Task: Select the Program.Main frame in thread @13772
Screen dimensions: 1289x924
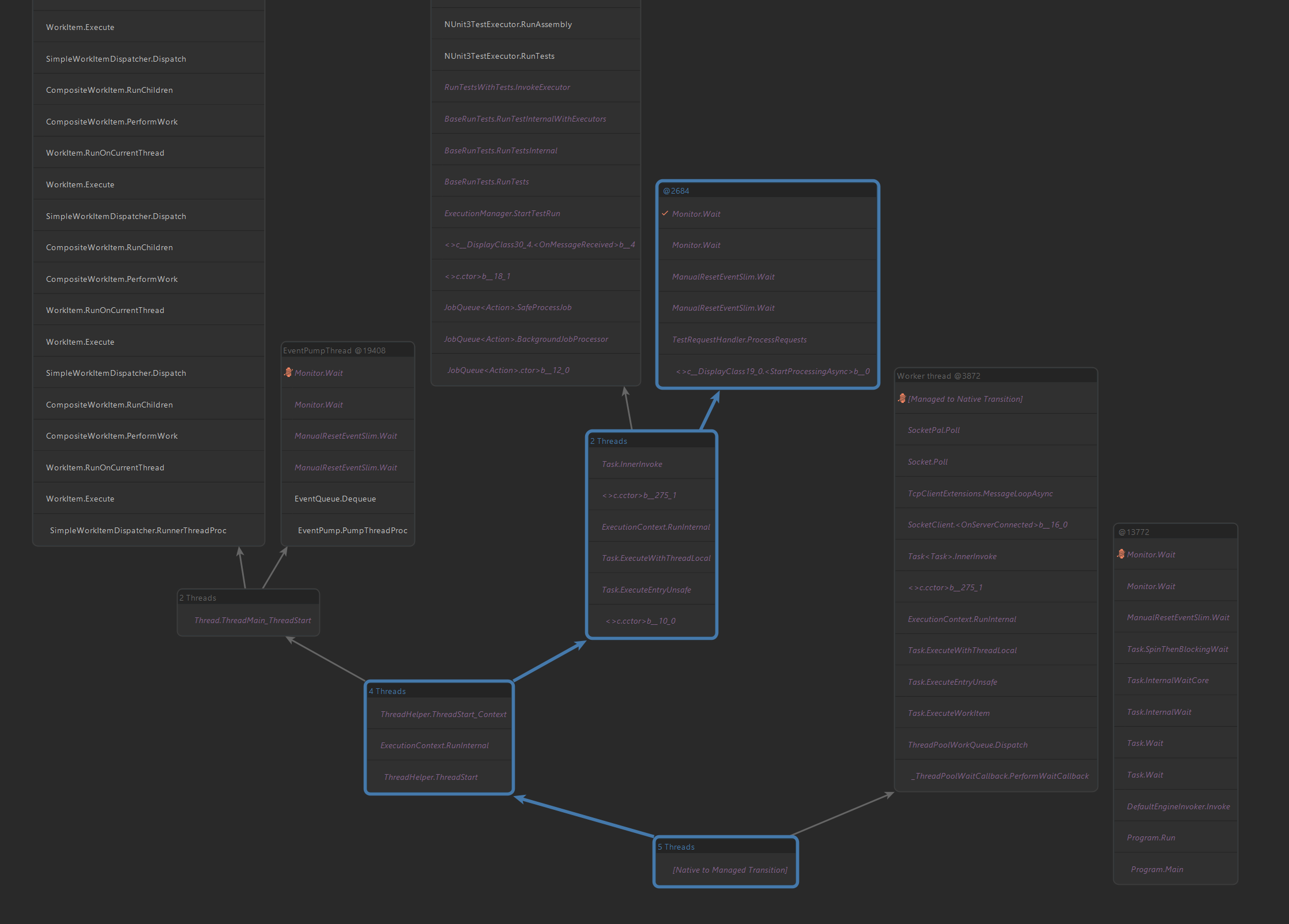Action: pyautogui.click(x=1156, y=869)
